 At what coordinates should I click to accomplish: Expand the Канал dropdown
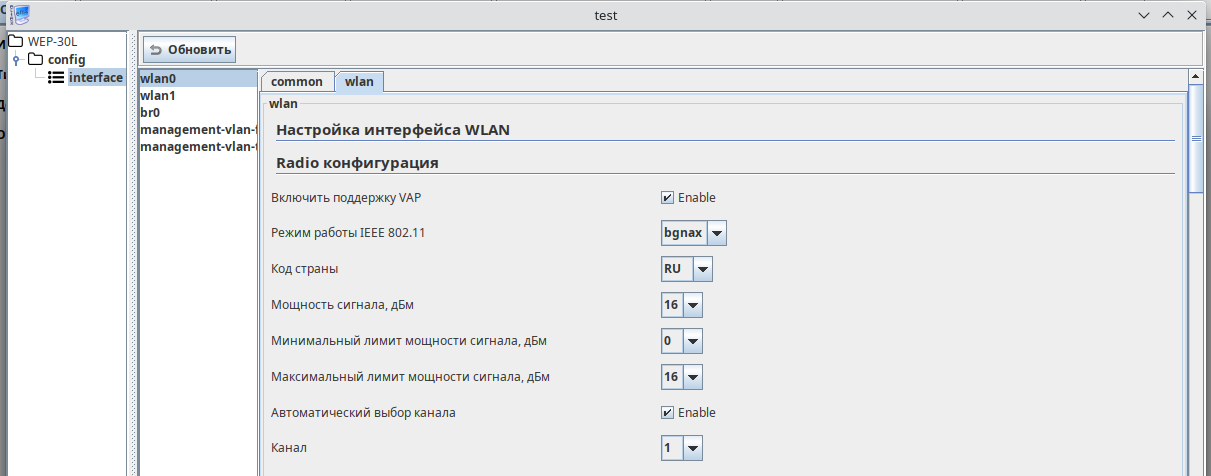[692, 448]
